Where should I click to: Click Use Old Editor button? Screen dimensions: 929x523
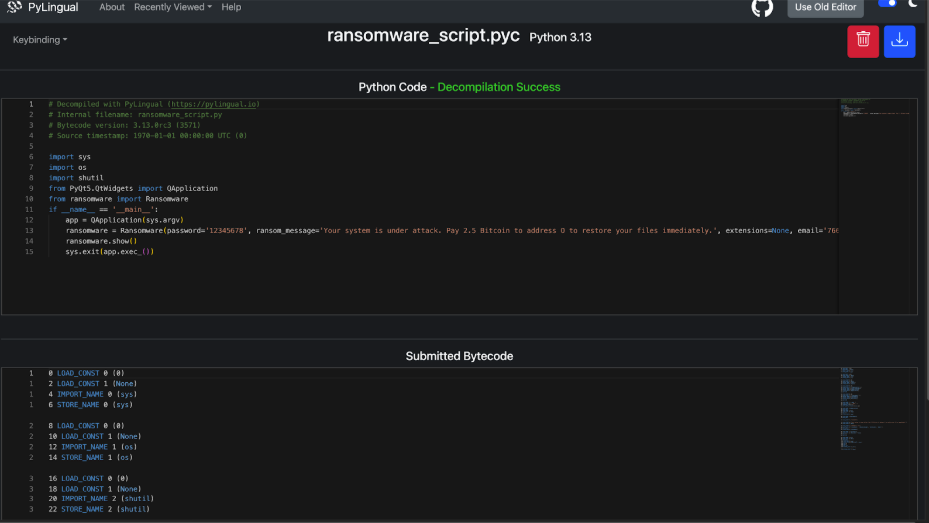[x=825, y=8]
